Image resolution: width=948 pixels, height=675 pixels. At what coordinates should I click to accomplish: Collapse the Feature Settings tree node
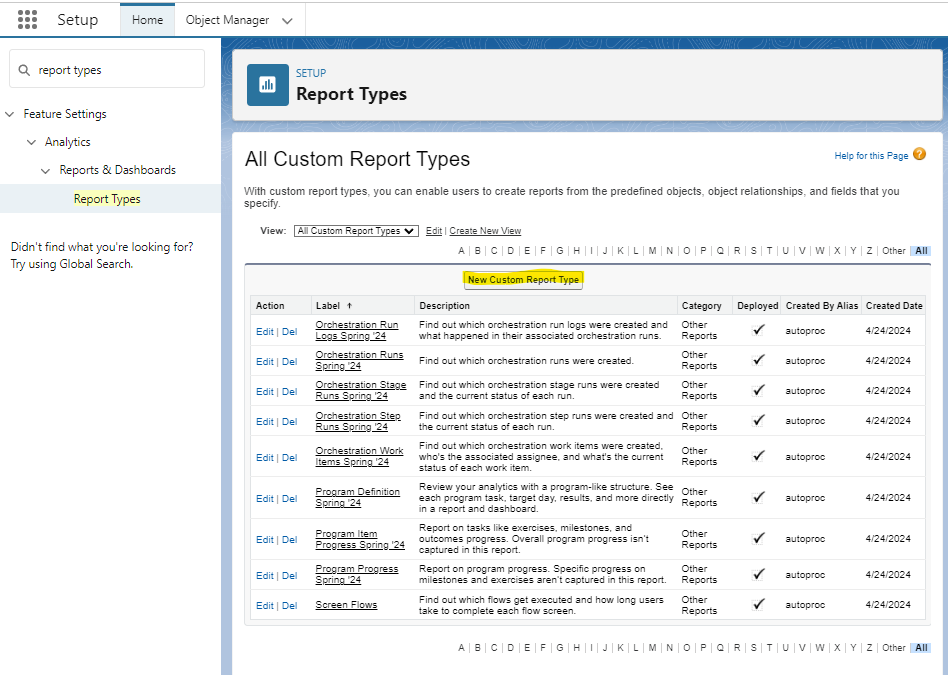click(x=10, y=114)
